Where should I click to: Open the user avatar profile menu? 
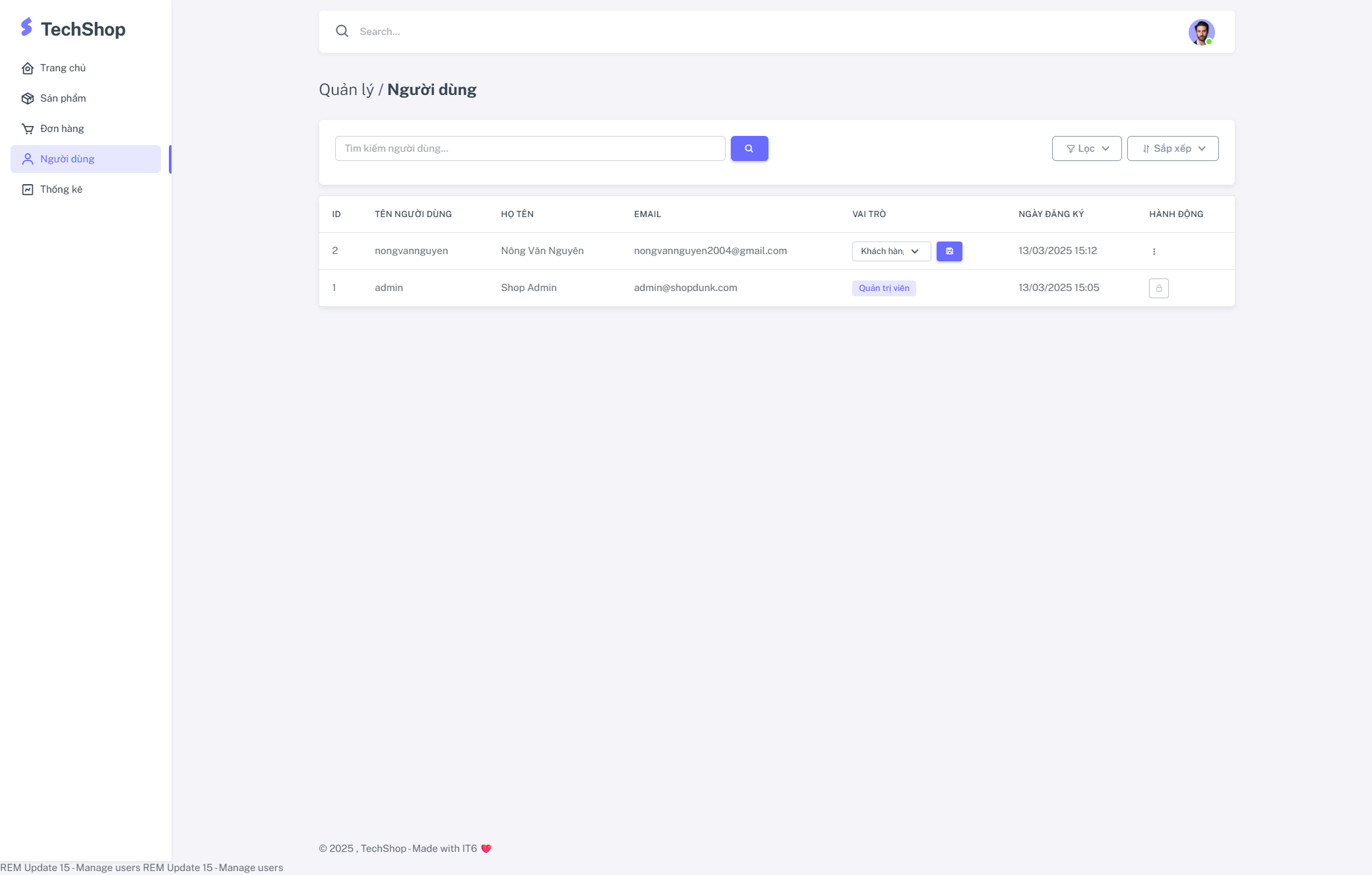coord(1201,32)
